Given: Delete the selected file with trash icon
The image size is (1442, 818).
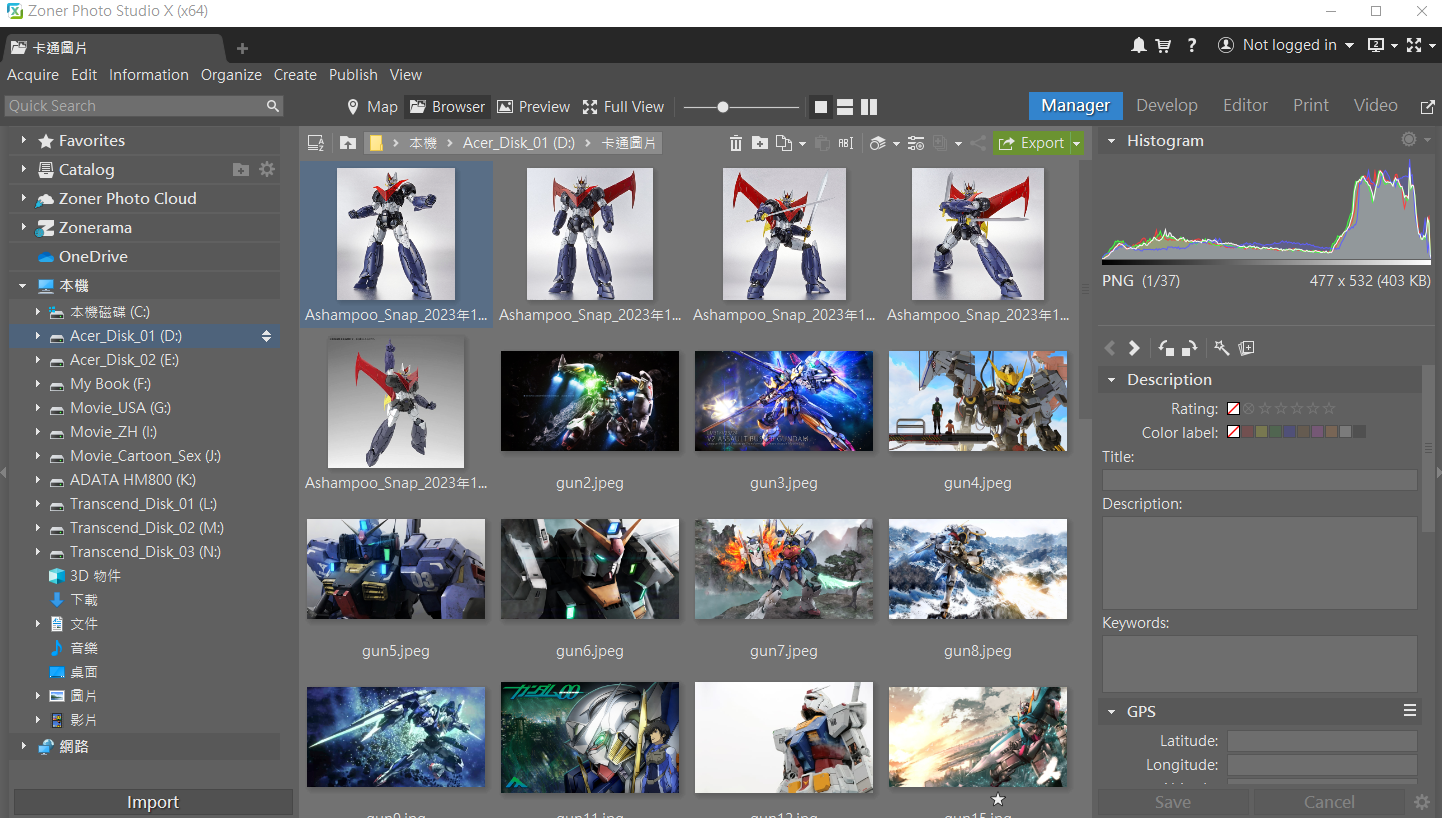Looking at the screenshot, I should [736, 143].
